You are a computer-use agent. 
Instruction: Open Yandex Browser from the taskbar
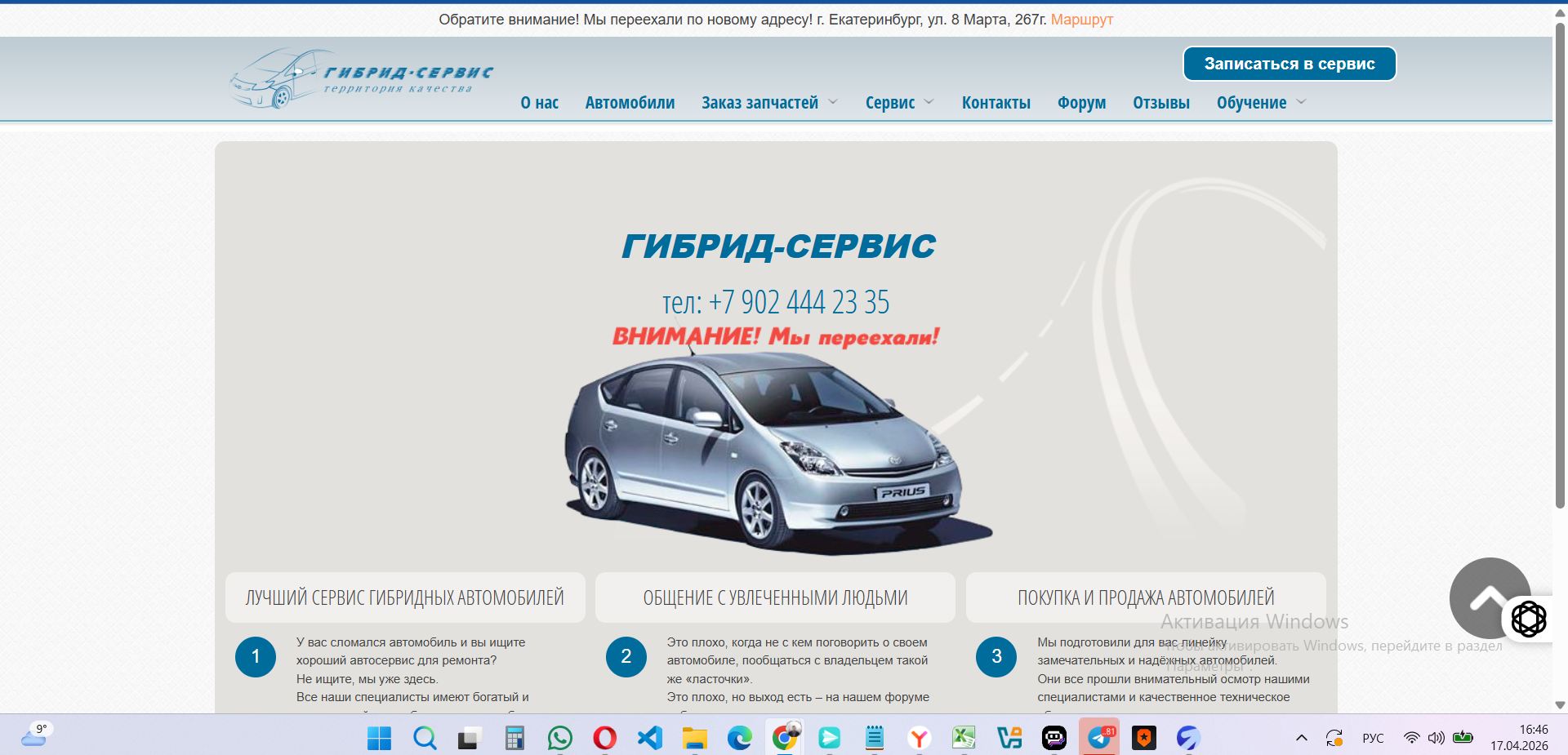(x=920, y=738)
